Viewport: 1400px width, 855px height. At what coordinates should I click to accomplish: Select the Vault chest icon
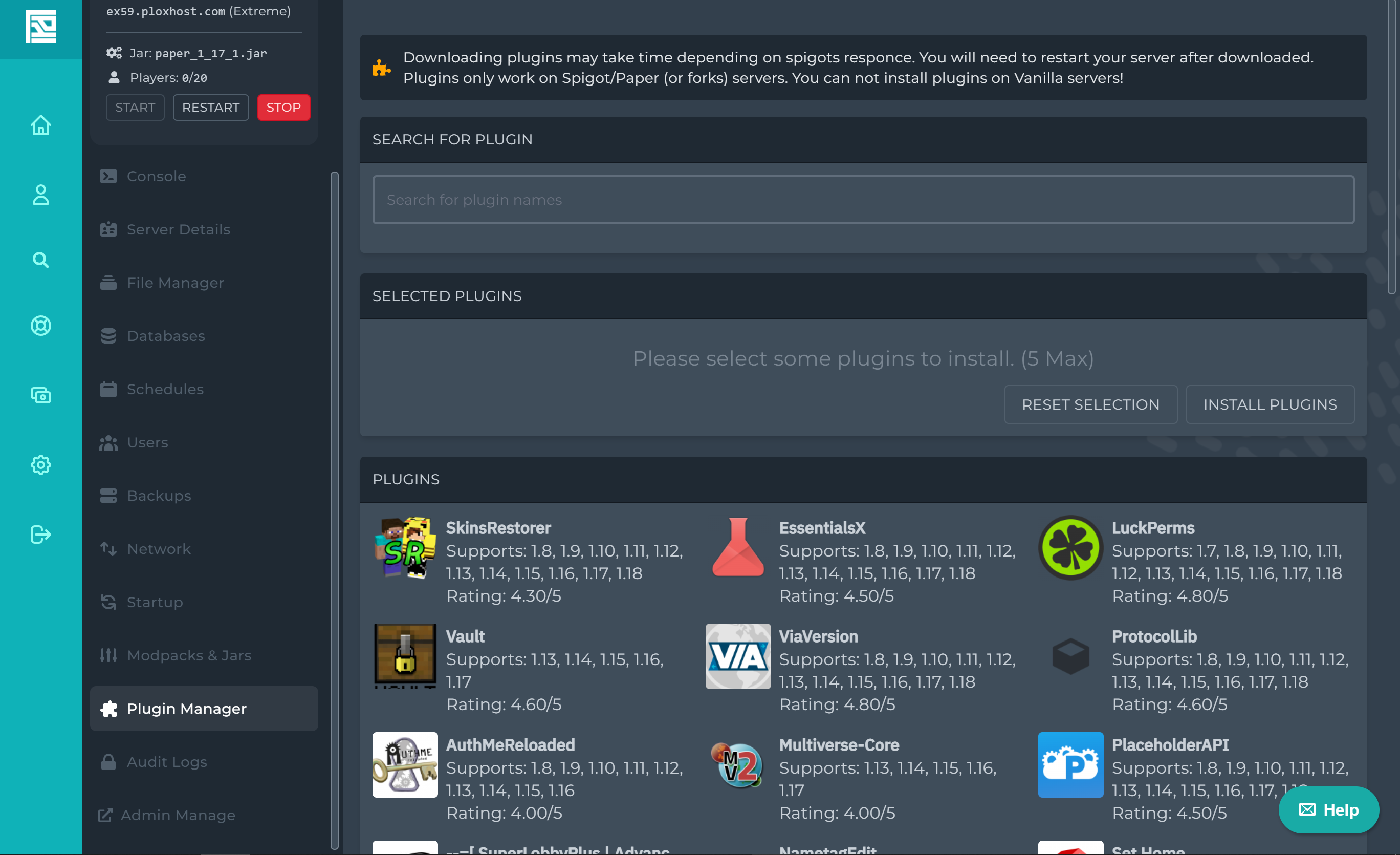405,656
